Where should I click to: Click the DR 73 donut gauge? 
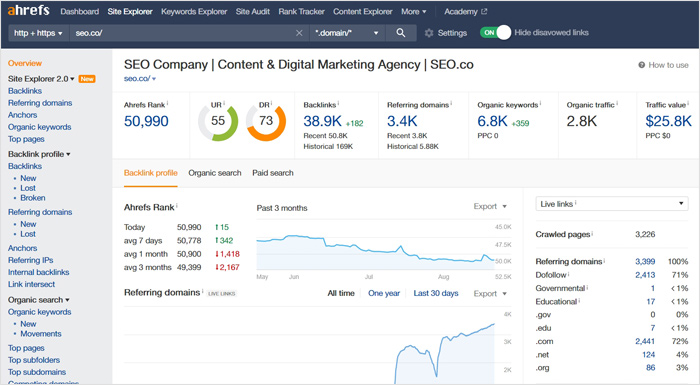[266, 121]
